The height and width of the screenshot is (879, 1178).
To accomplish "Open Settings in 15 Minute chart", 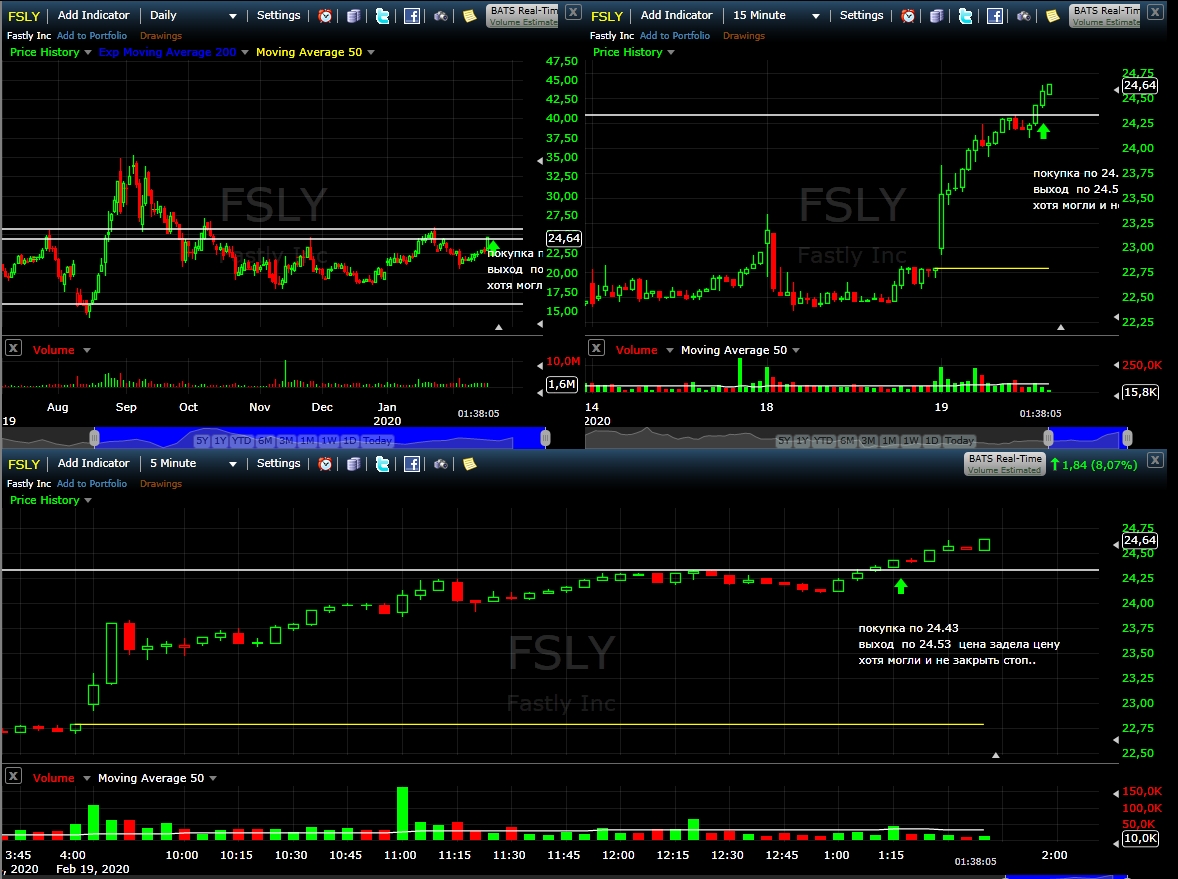I will [861, 15].
